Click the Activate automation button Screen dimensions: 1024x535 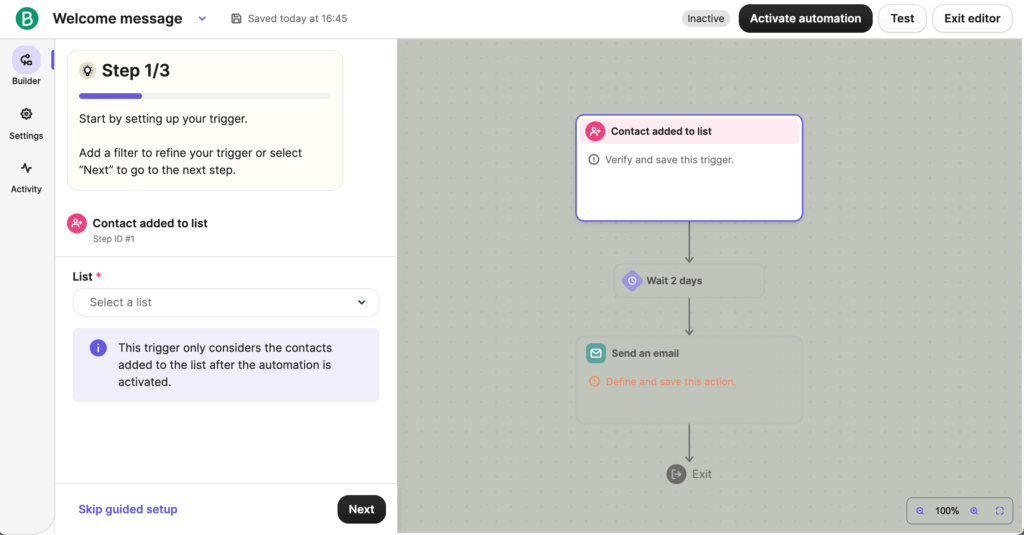coord(805,18)
